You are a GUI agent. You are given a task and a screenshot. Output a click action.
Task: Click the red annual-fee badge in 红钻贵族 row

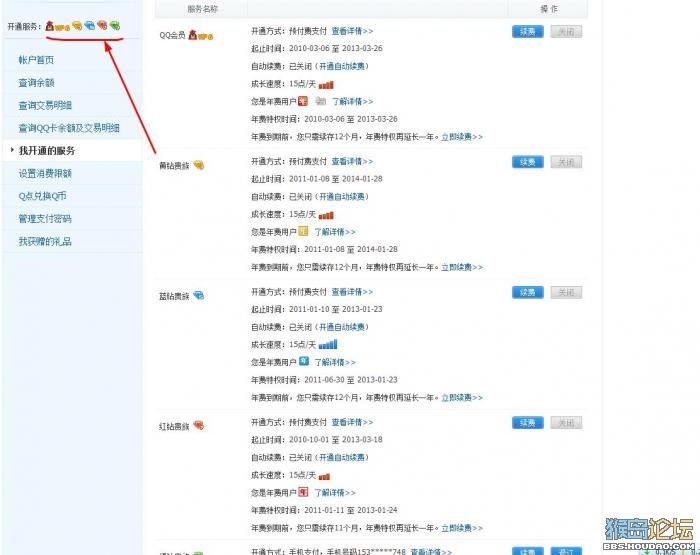[303, 492]
